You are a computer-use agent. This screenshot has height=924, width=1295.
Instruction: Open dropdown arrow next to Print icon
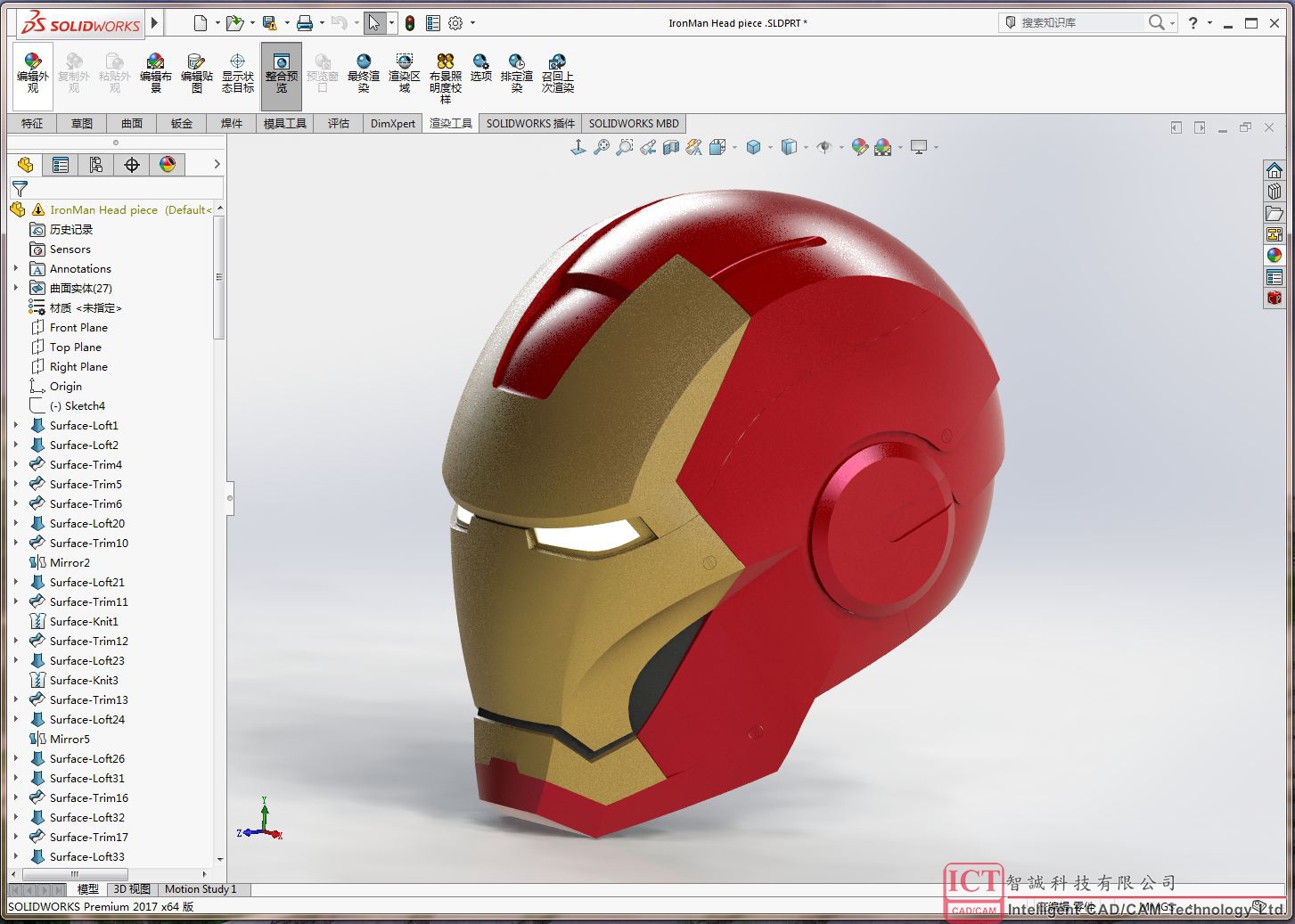[x=322, y=23]
